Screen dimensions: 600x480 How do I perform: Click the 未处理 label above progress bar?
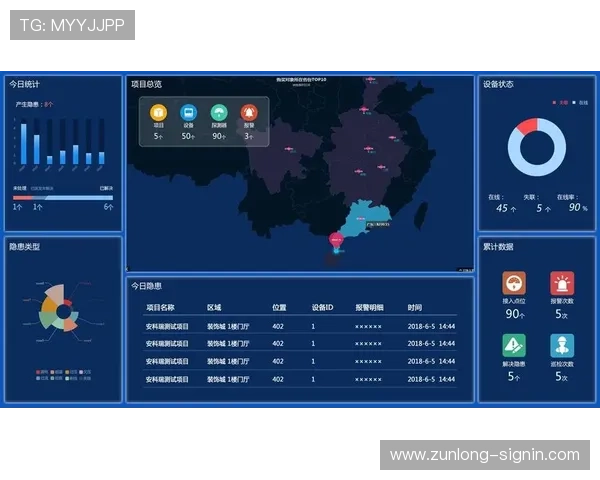(x=20, y=188)
